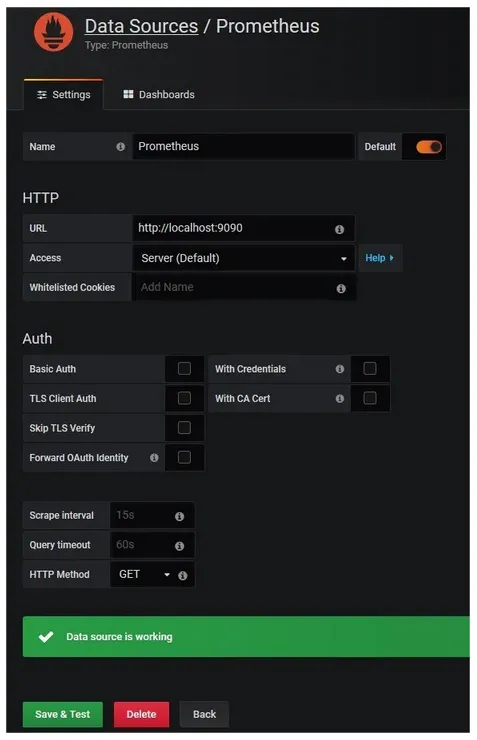Open the Access Server (Default) dropdown
477x740 pixels.
tap(243, 258)
